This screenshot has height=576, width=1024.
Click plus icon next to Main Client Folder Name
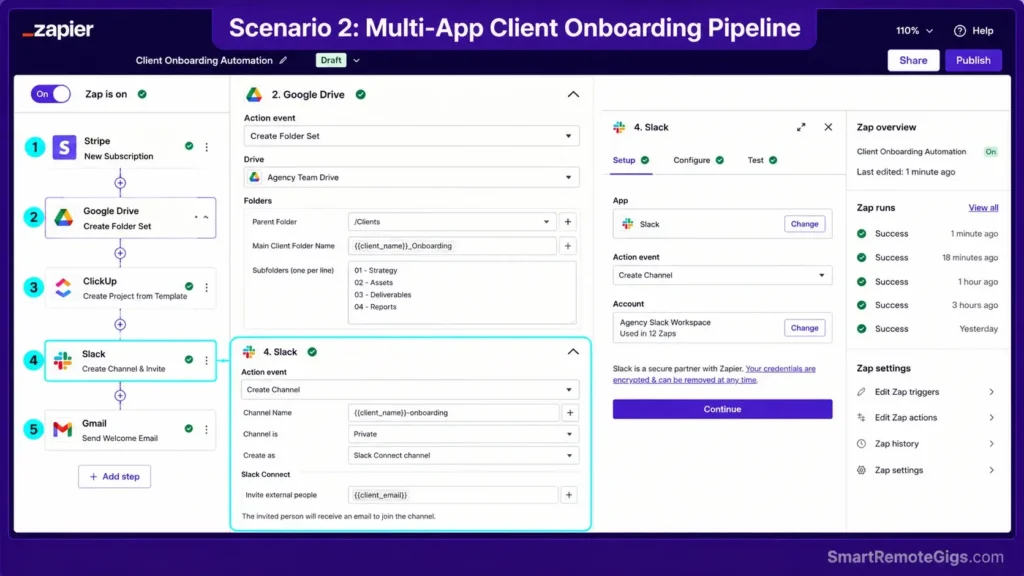pyautogui.click(x=568, y=246)
